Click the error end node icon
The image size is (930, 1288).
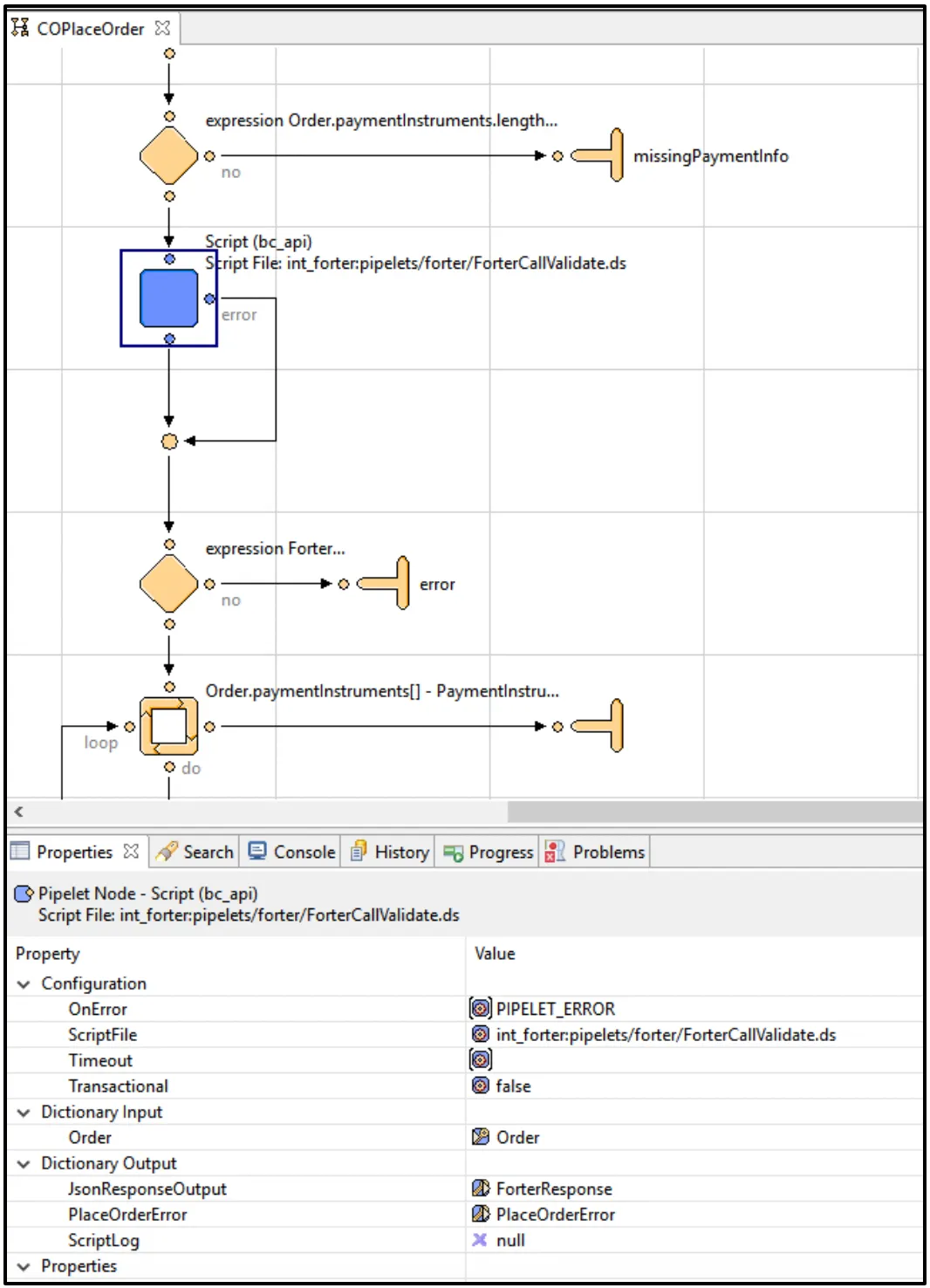click(x=384, y=583)
